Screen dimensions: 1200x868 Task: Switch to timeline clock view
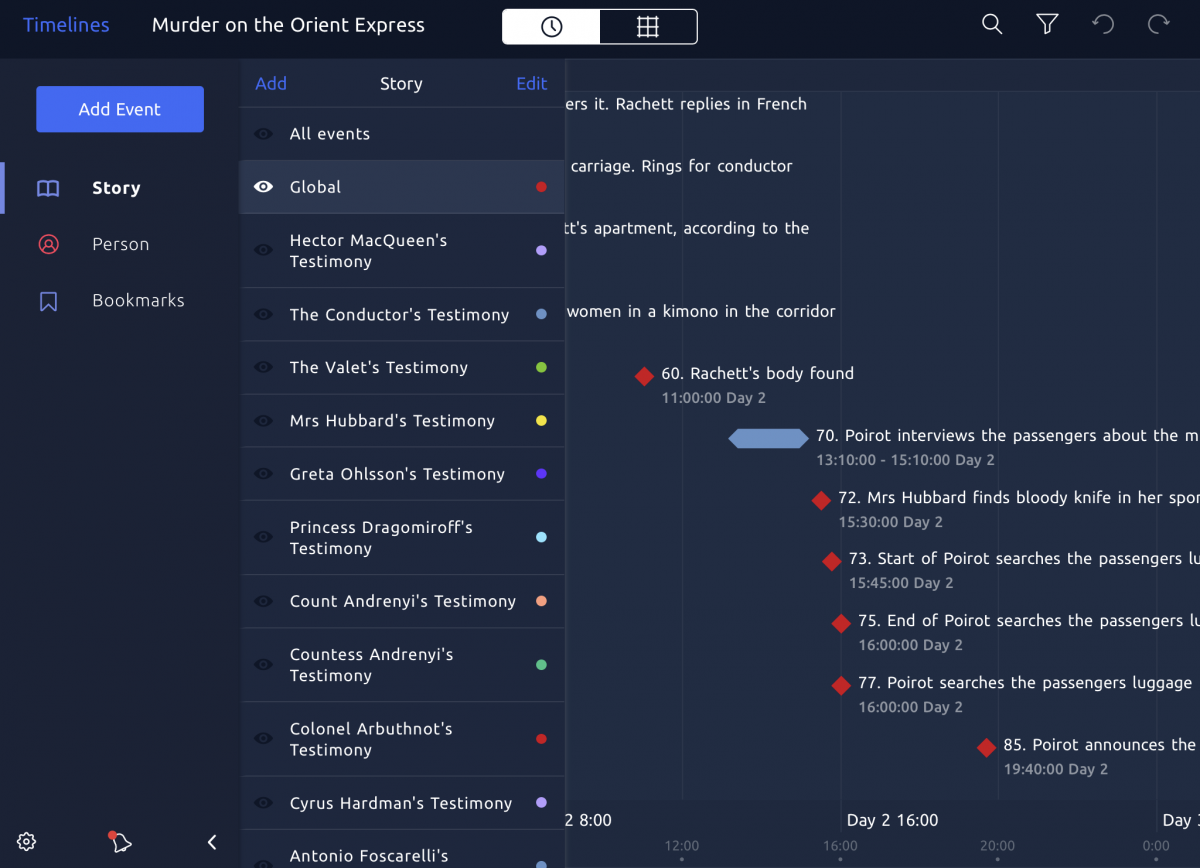550,27
